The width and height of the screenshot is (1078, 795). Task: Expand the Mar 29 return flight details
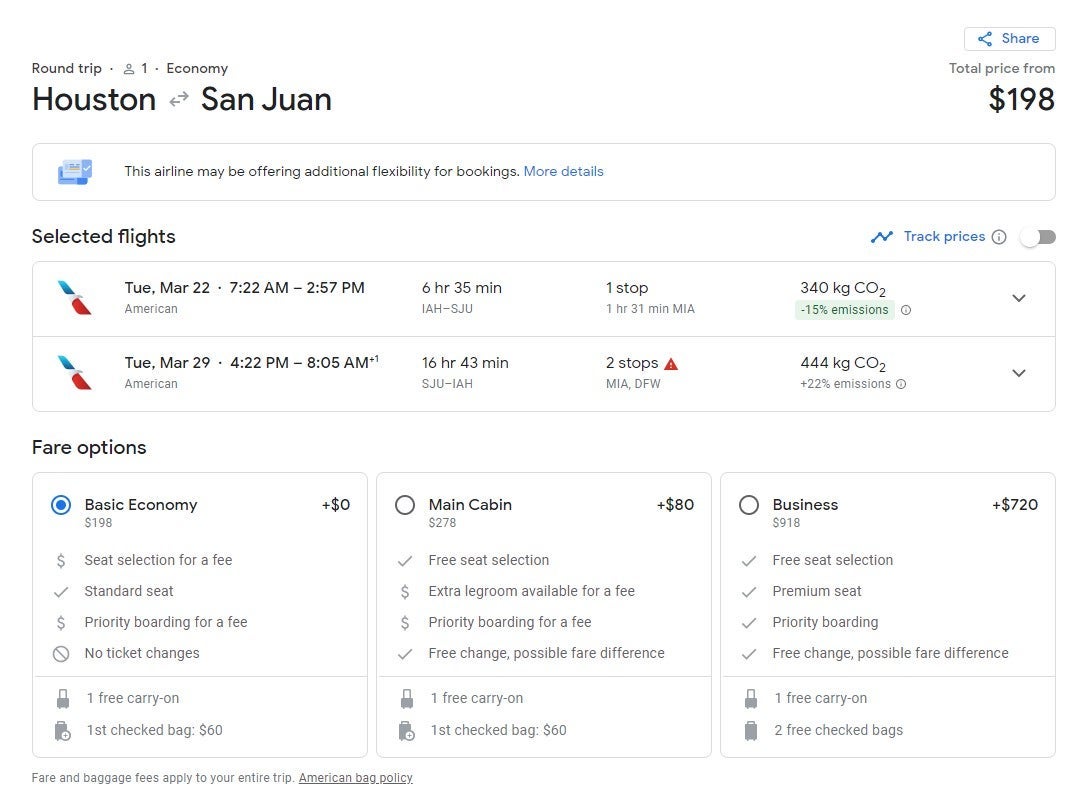(x=1018, y=373)
